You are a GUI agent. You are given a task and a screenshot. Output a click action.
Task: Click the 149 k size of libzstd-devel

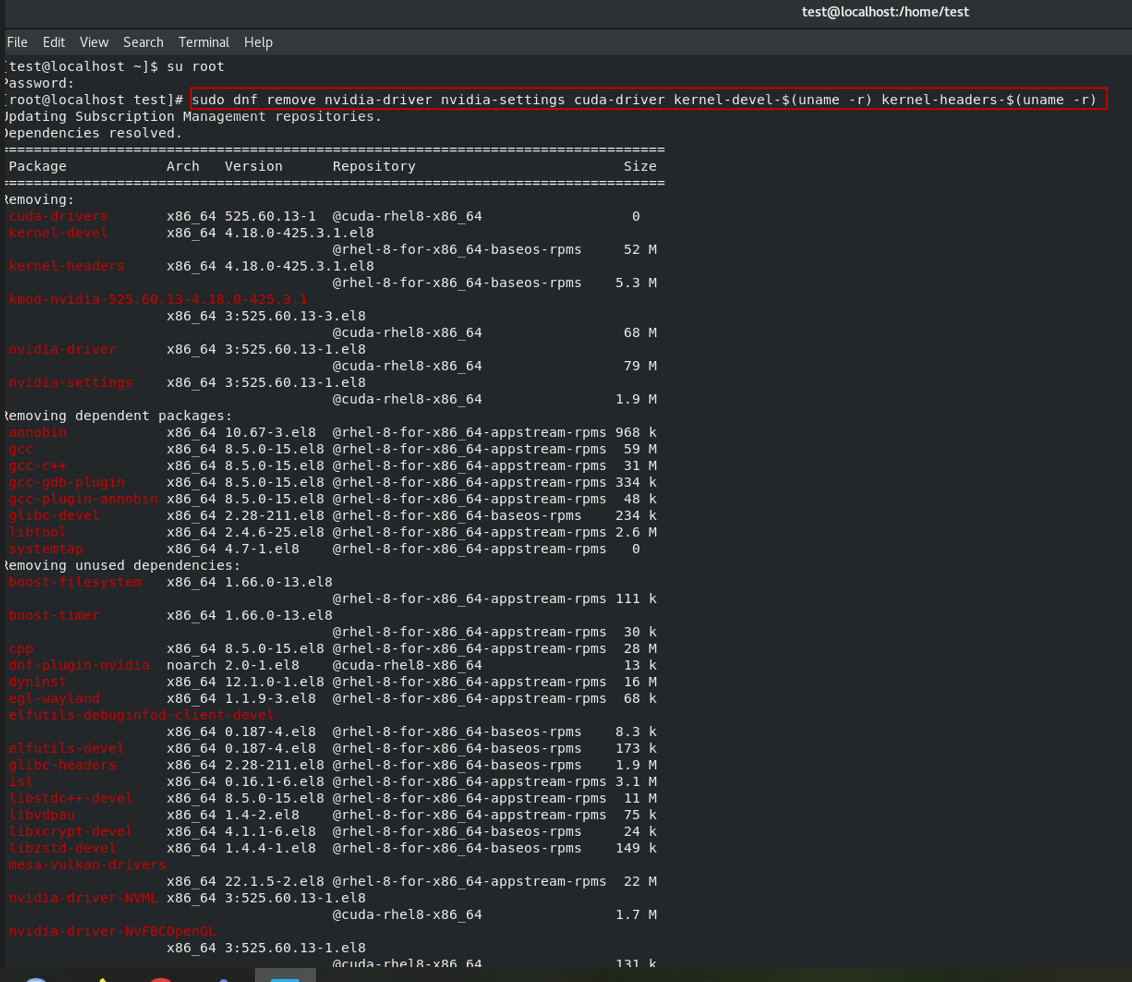[x=636, y=847]
